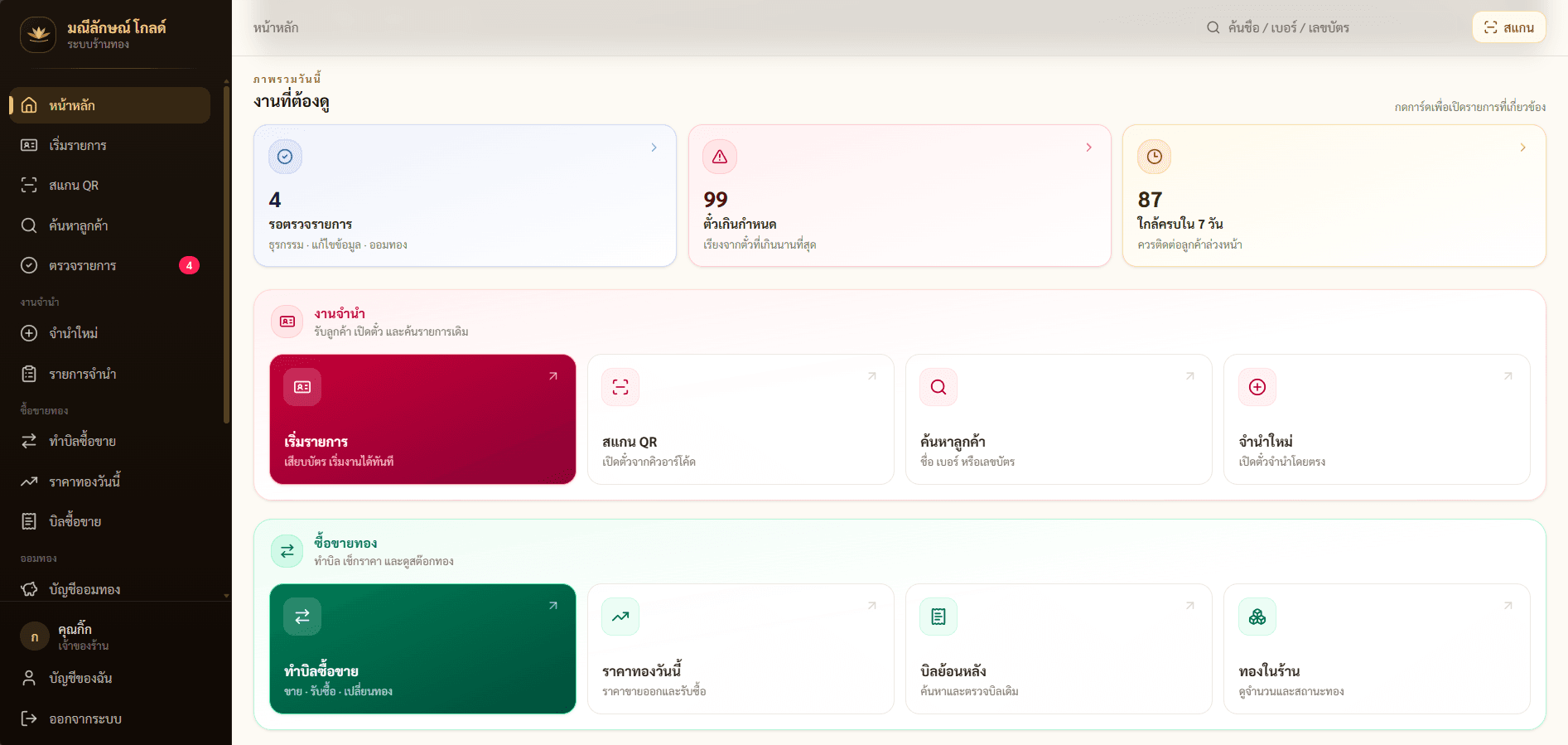1568x745 pixels.
Task: Click the คุณกิ๊ก user avatar
Action: pyautogui.click(x=34, y=636)
